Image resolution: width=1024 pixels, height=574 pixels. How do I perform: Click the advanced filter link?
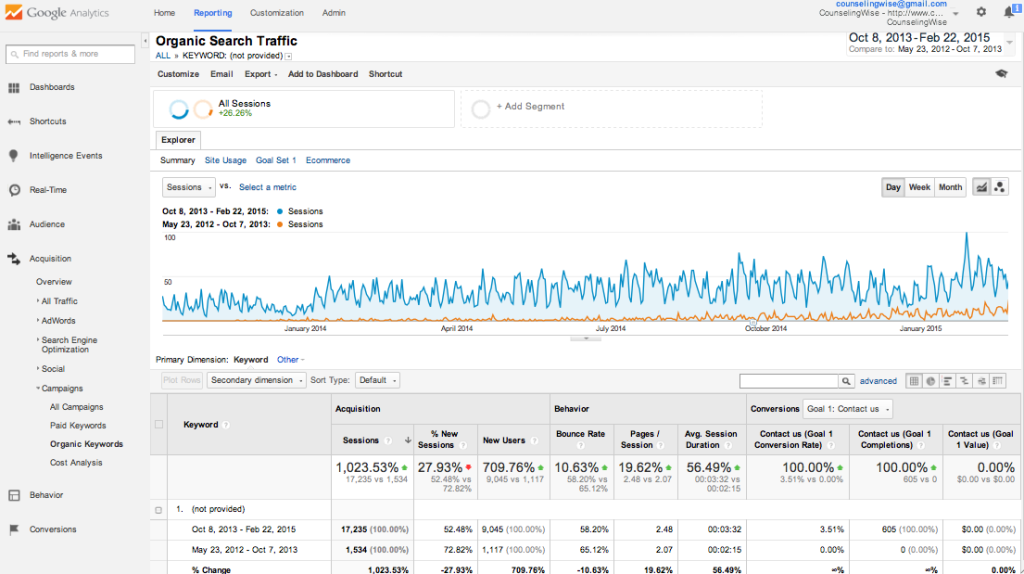pyautogui.click(x=878, y=381)
